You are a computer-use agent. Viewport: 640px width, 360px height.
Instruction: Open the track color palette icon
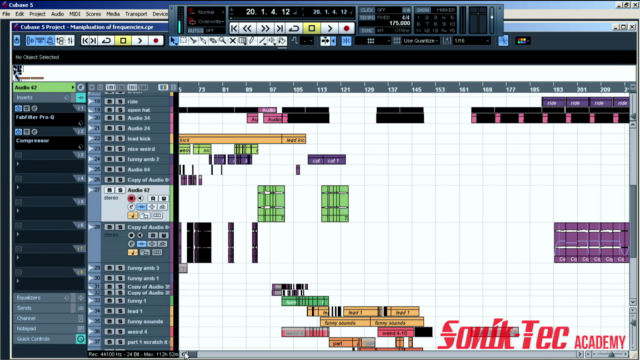[x=523, y=41]
